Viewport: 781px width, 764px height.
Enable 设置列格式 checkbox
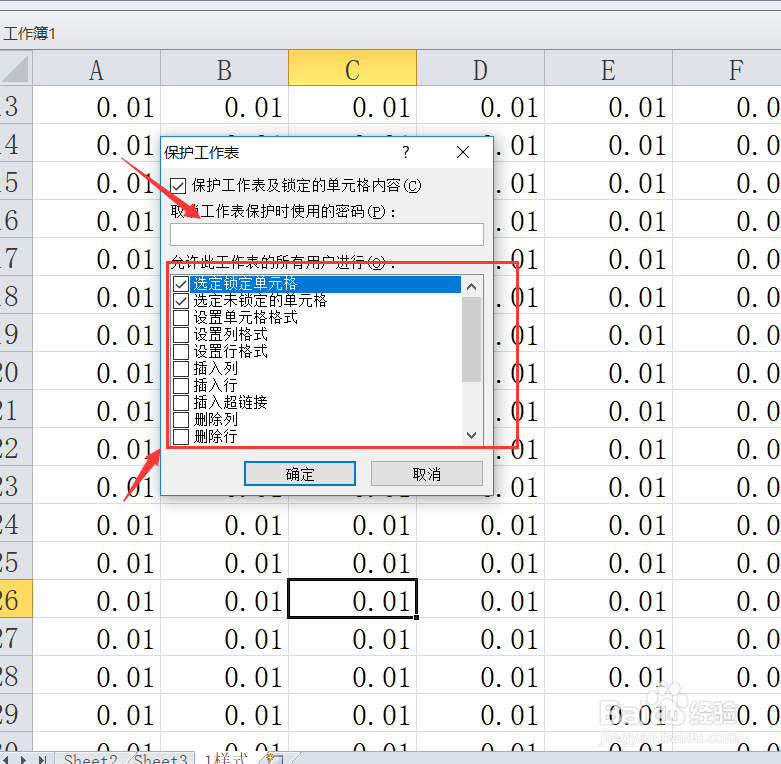pyautogui.click(x=181, y=335)
